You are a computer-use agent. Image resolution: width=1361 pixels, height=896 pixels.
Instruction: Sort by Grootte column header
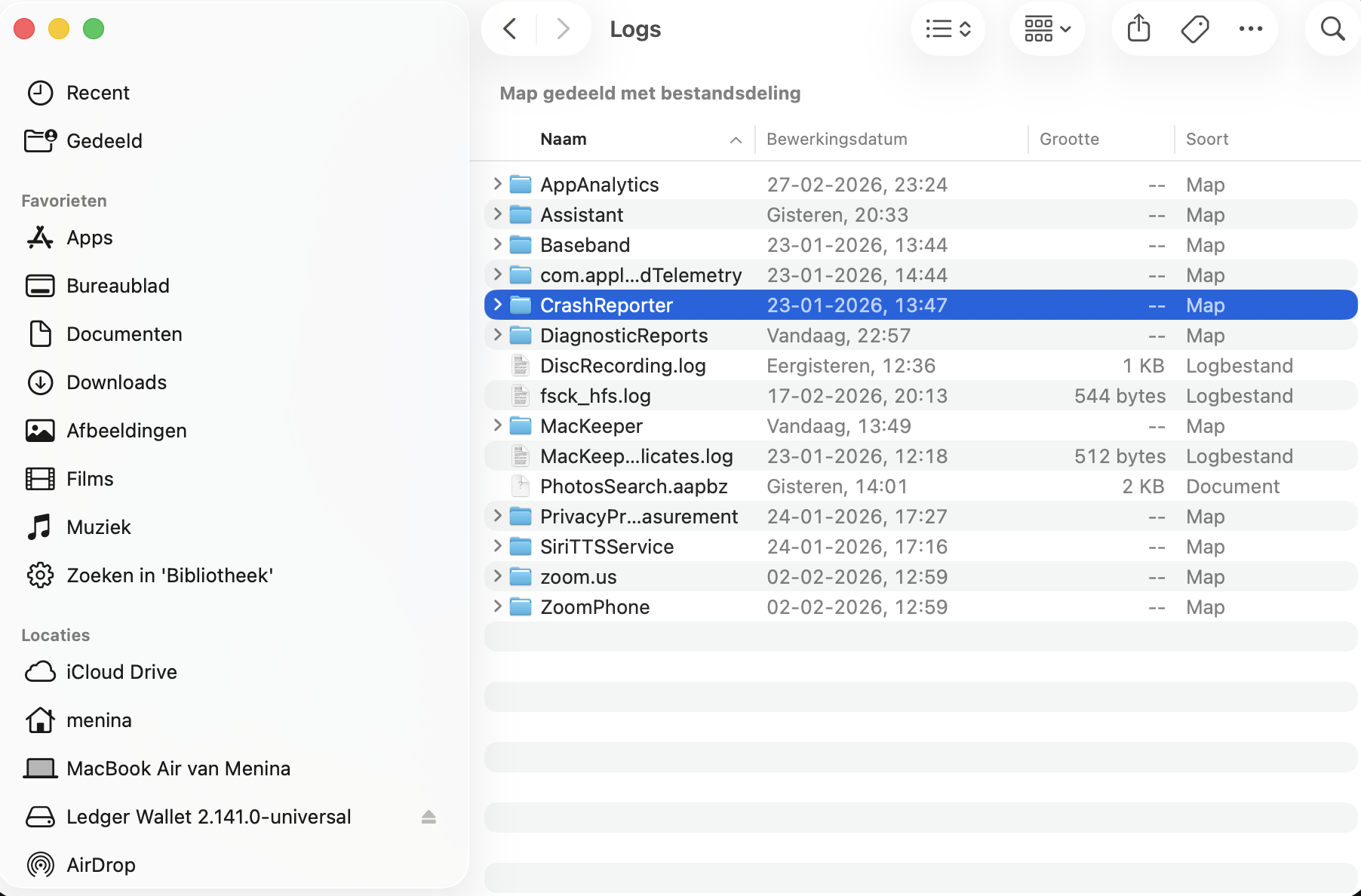click(x=1069, y=140)
